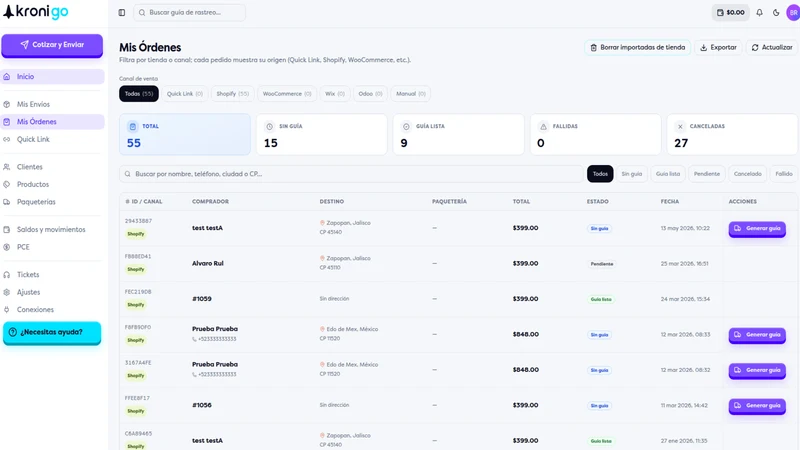This screenshot has height=450, width=800.
Task: Click Borrar importadas de tienda
Action: point(637,47)
